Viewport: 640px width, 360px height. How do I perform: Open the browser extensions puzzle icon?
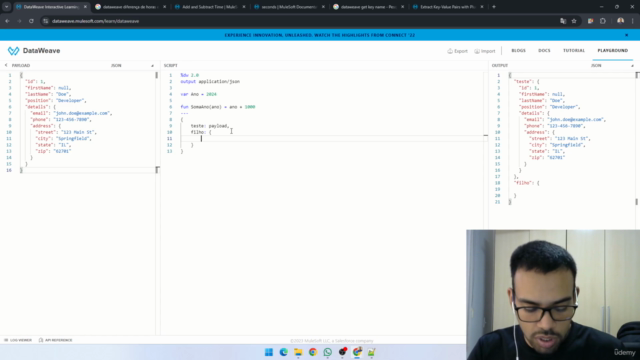coord(603,21)
